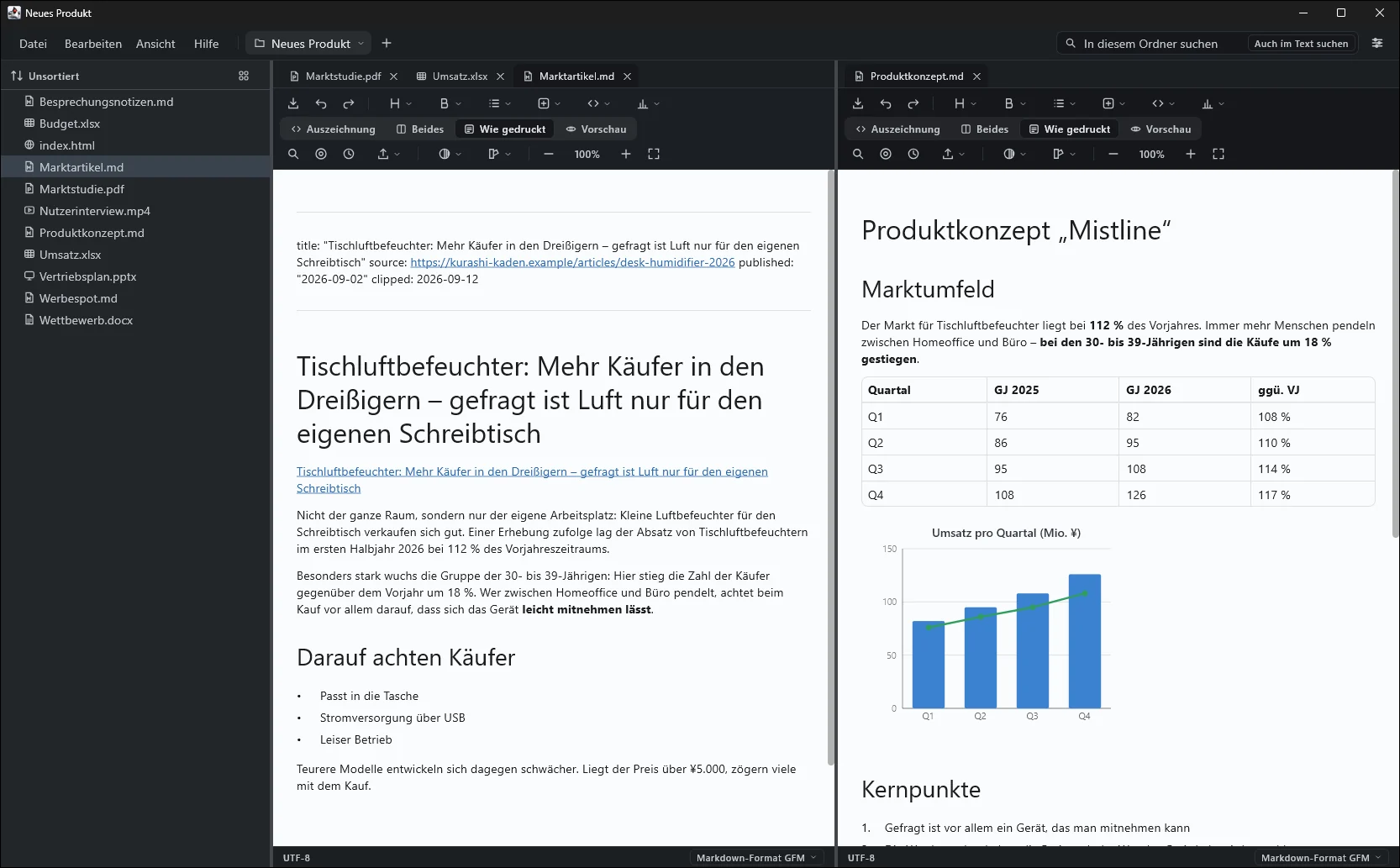Zoom out in the Produktkonzept.md pane
Image resolution: width=1400 pixels, height=868 pixels.
(1113, 154)
